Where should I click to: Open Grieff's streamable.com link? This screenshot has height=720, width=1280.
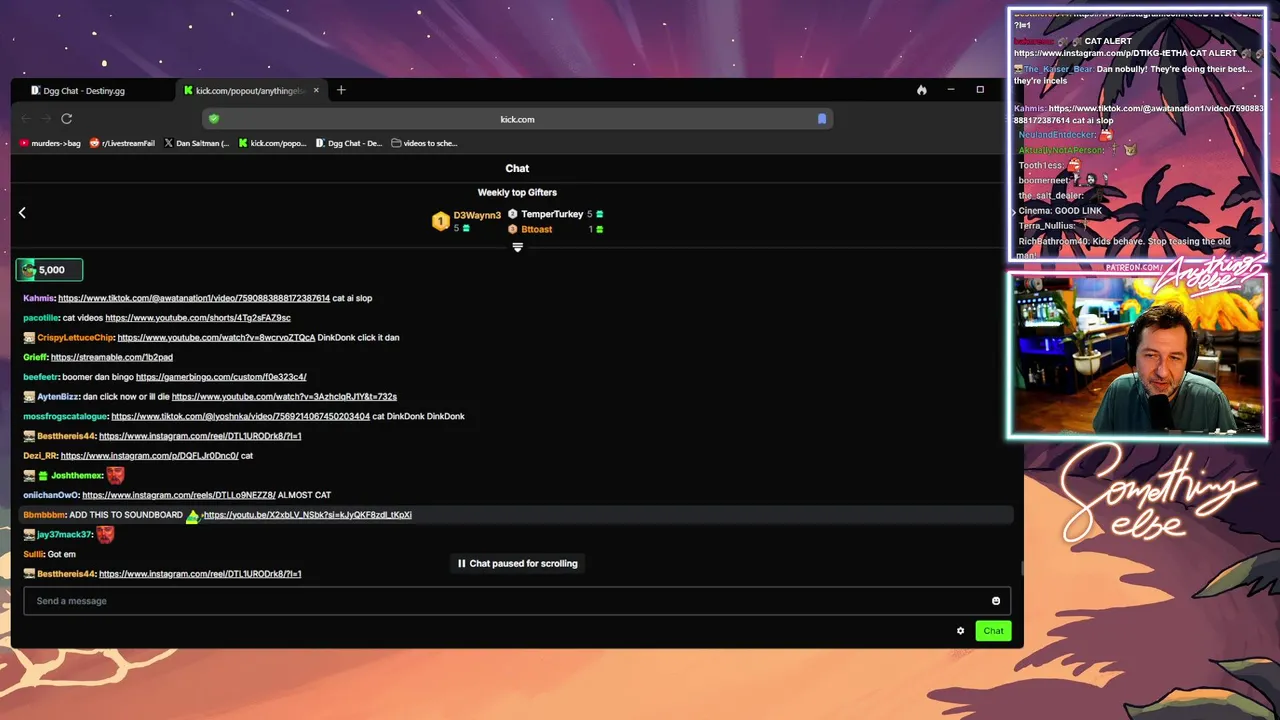(x=112, y=357)
